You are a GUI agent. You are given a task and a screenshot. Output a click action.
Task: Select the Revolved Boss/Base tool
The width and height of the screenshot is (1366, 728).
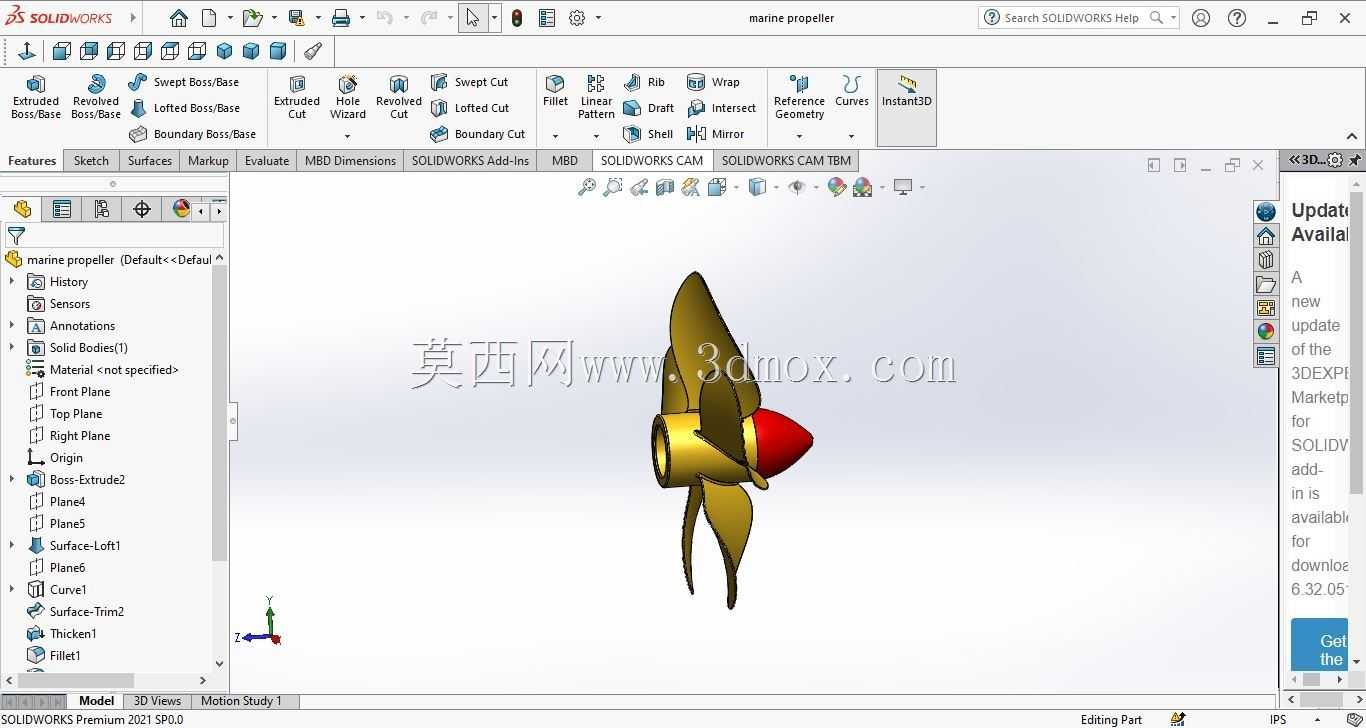96,97
